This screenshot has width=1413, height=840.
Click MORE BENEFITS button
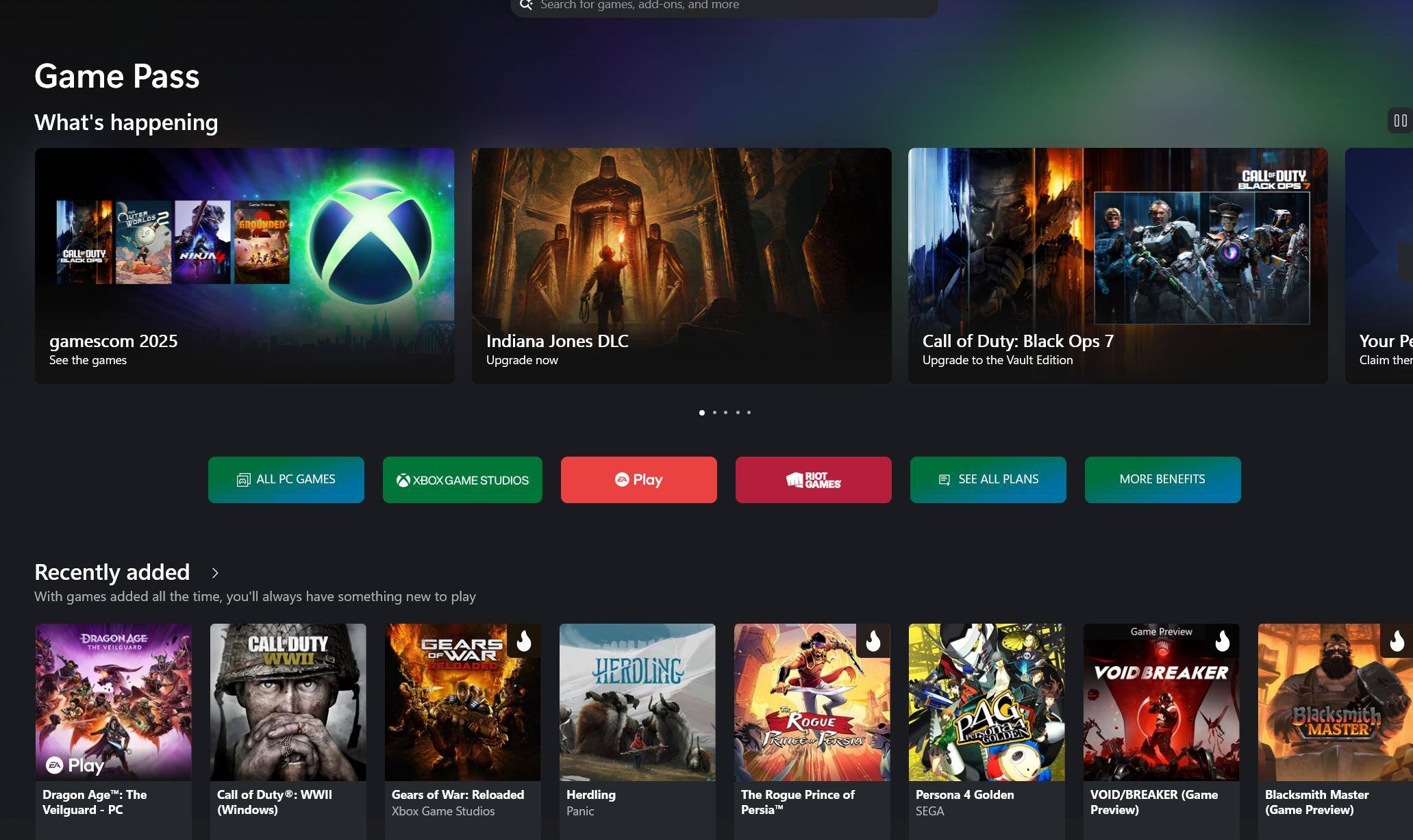[1162, 480]
